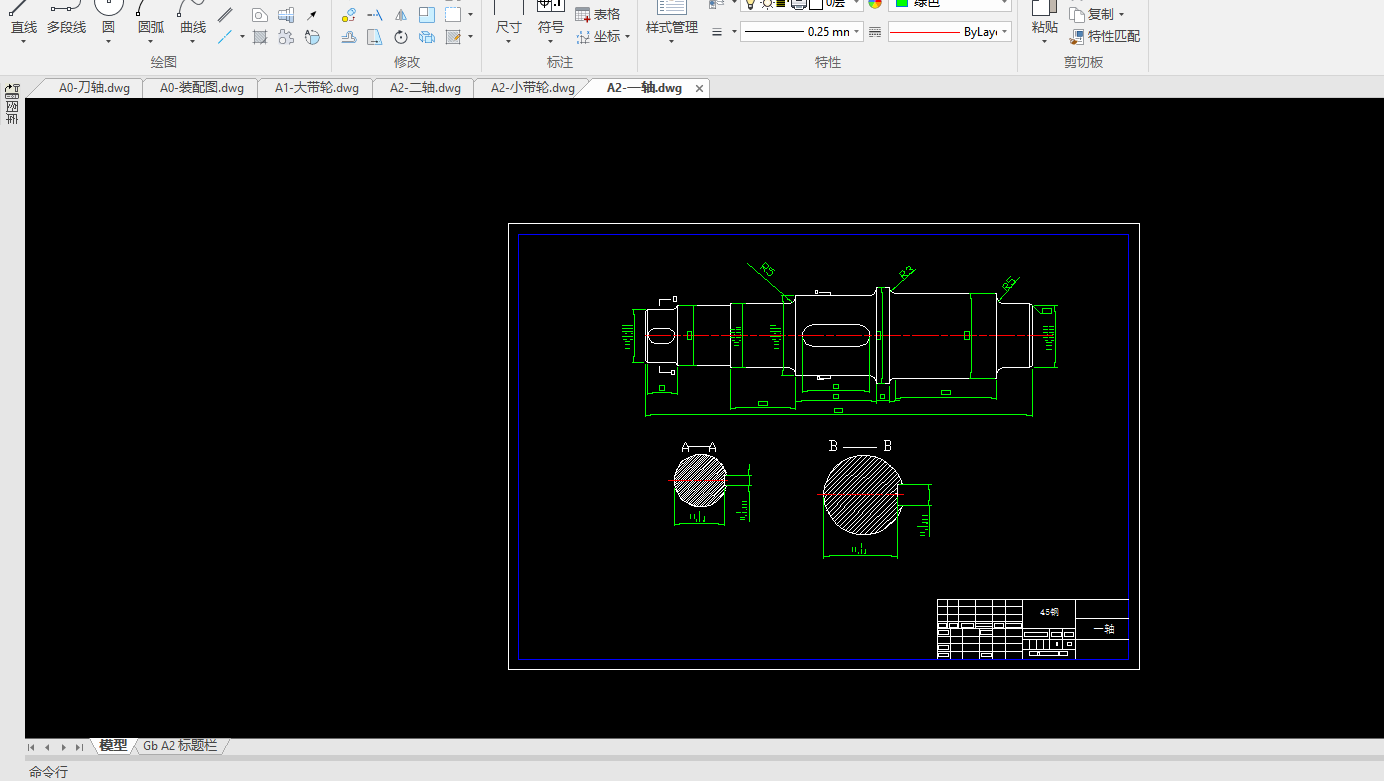Viewport: 1384px width, 781px height.
Task: Click the color wheel icon beside the color box
Action: pyautogui.click(x=875, y=3)
